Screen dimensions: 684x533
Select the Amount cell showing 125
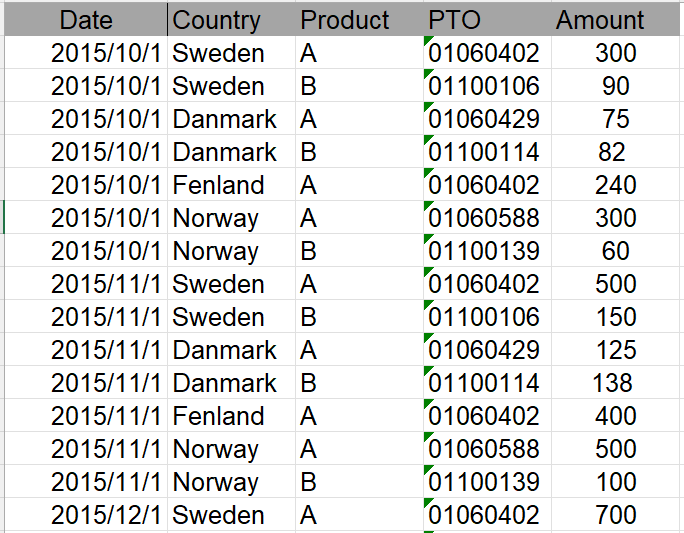coord(616,349)
